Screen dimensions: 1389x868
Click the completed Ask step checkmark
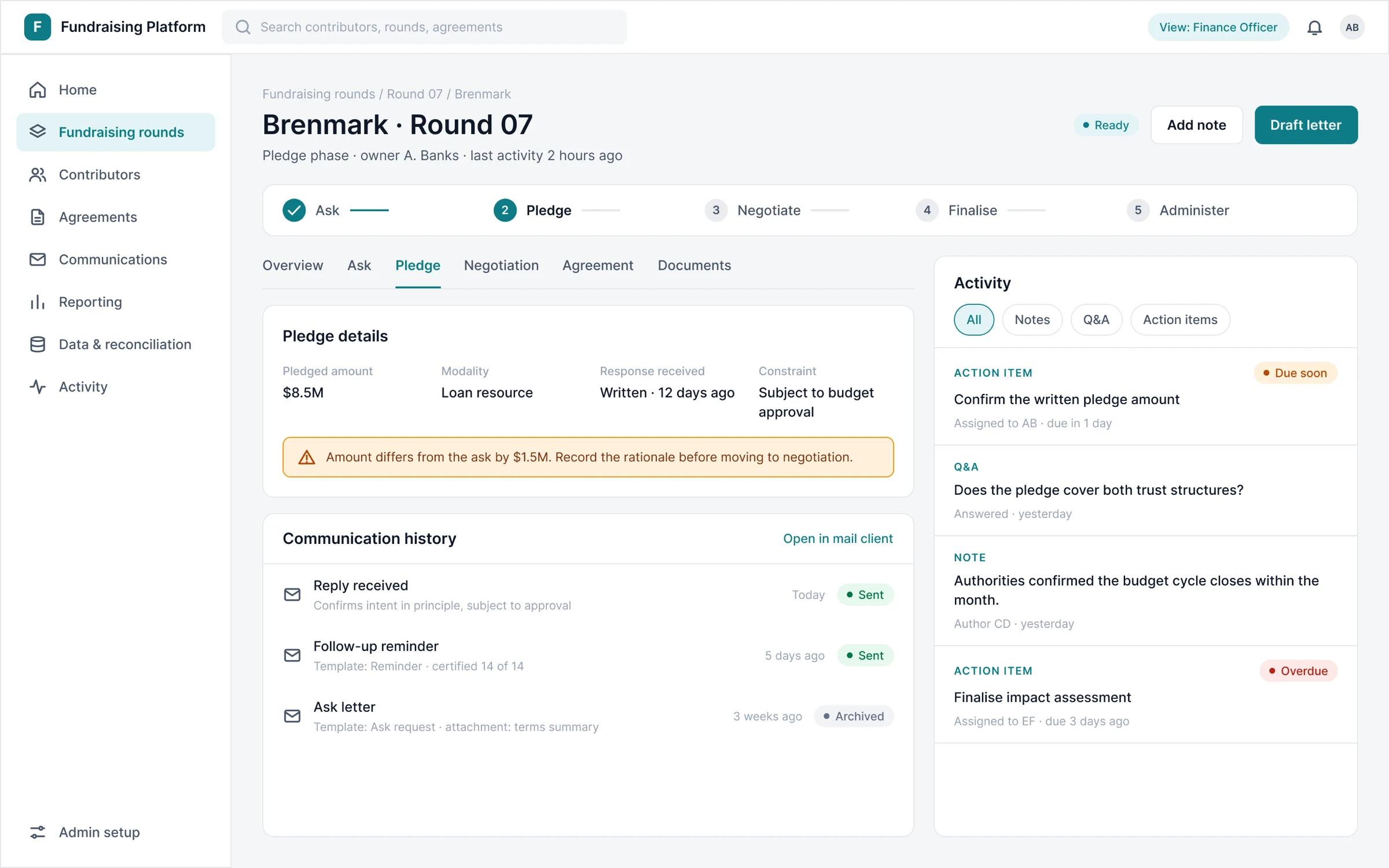coord(294,210)
